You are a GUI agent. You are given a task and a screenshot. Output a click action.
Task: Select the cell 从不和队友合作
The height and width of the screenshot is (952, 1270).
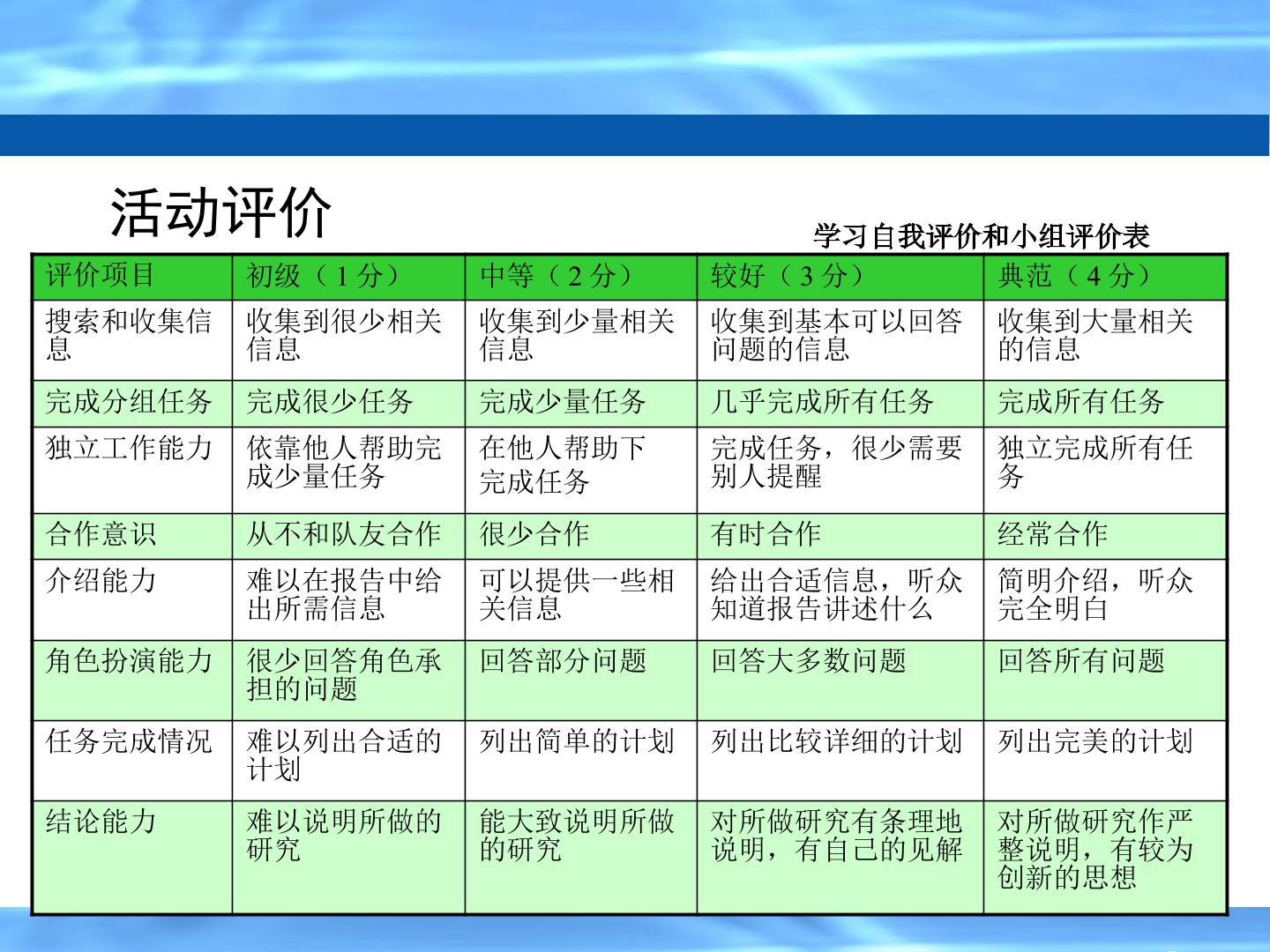point(348,536)
